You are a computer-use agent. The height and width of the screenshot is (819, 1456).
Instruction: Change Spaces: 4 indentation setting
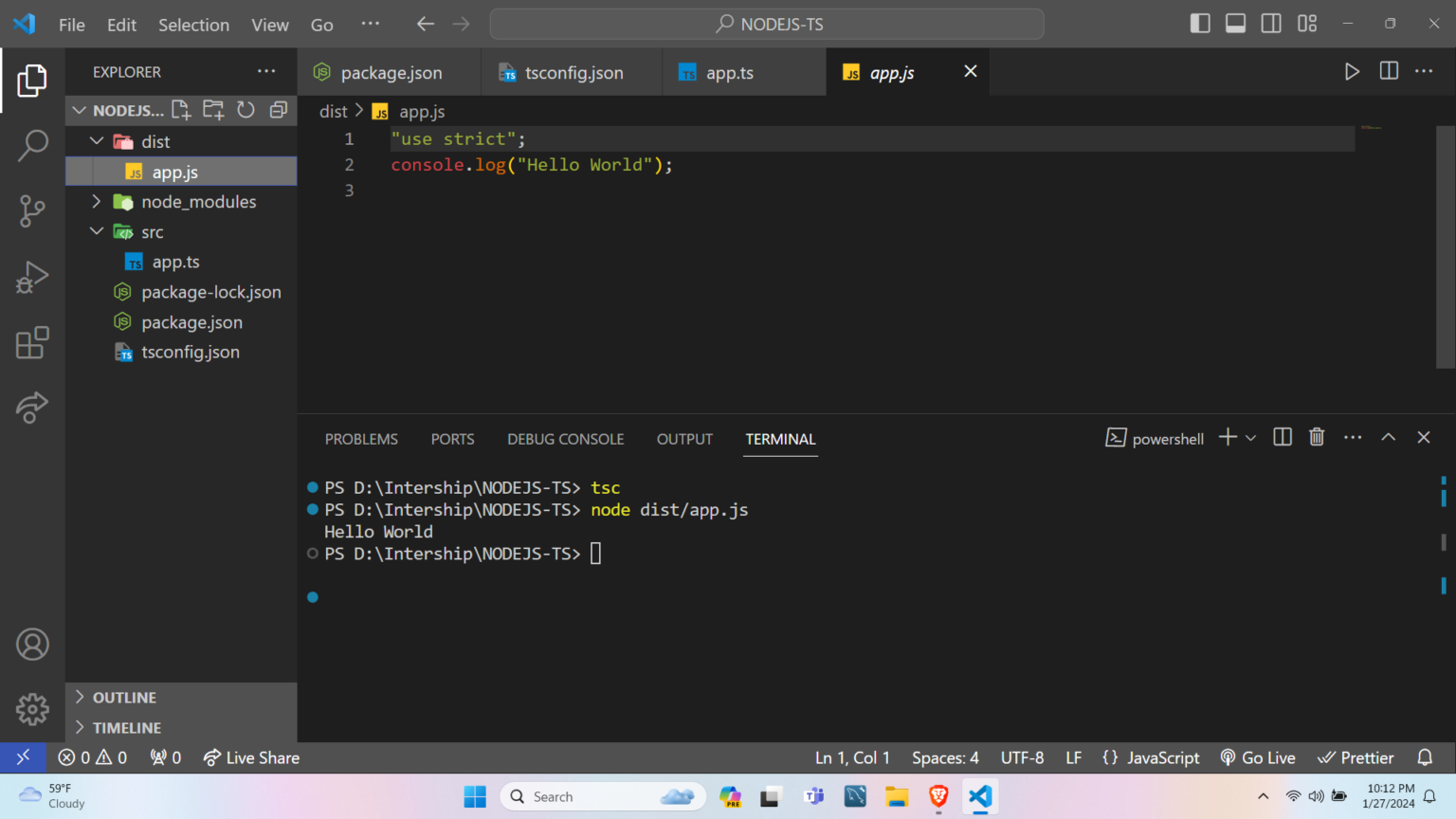coord(945,757)
